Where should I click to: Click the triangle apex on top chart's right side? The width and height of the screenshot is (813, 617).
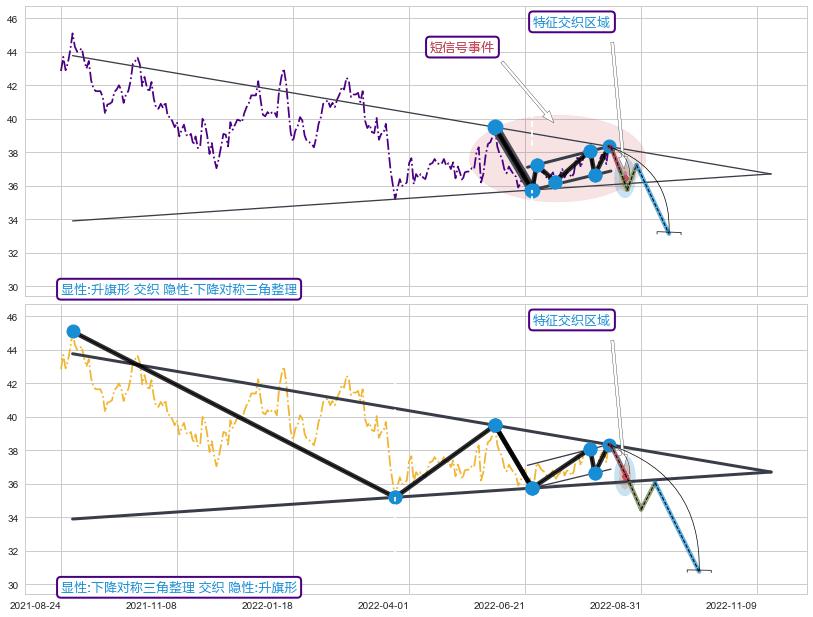[x=771, y=173]
